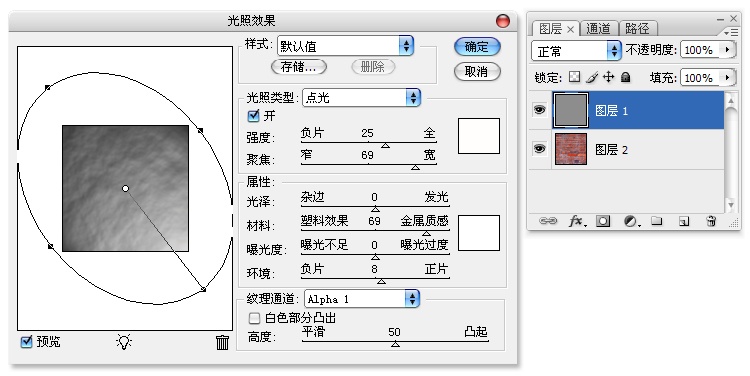This screenshot has height=376, width=750.
Task: Click the trash can under the preview
Action: coord(222,342)
